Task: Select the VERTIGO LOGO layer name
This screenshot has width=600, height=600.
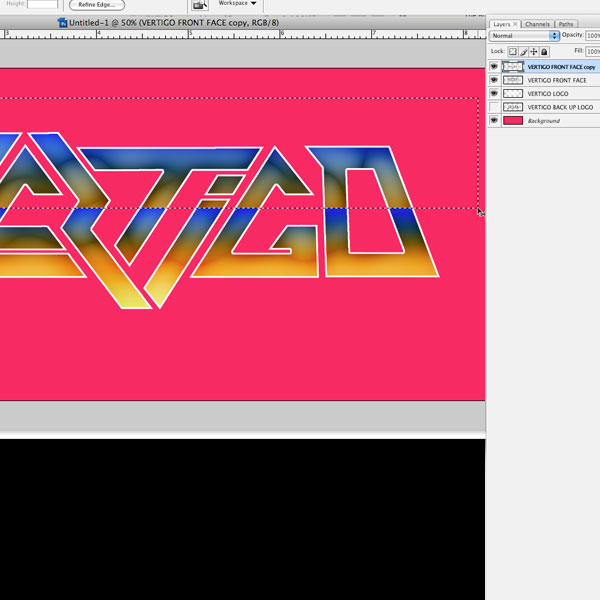Action: [x=548, y=94]
